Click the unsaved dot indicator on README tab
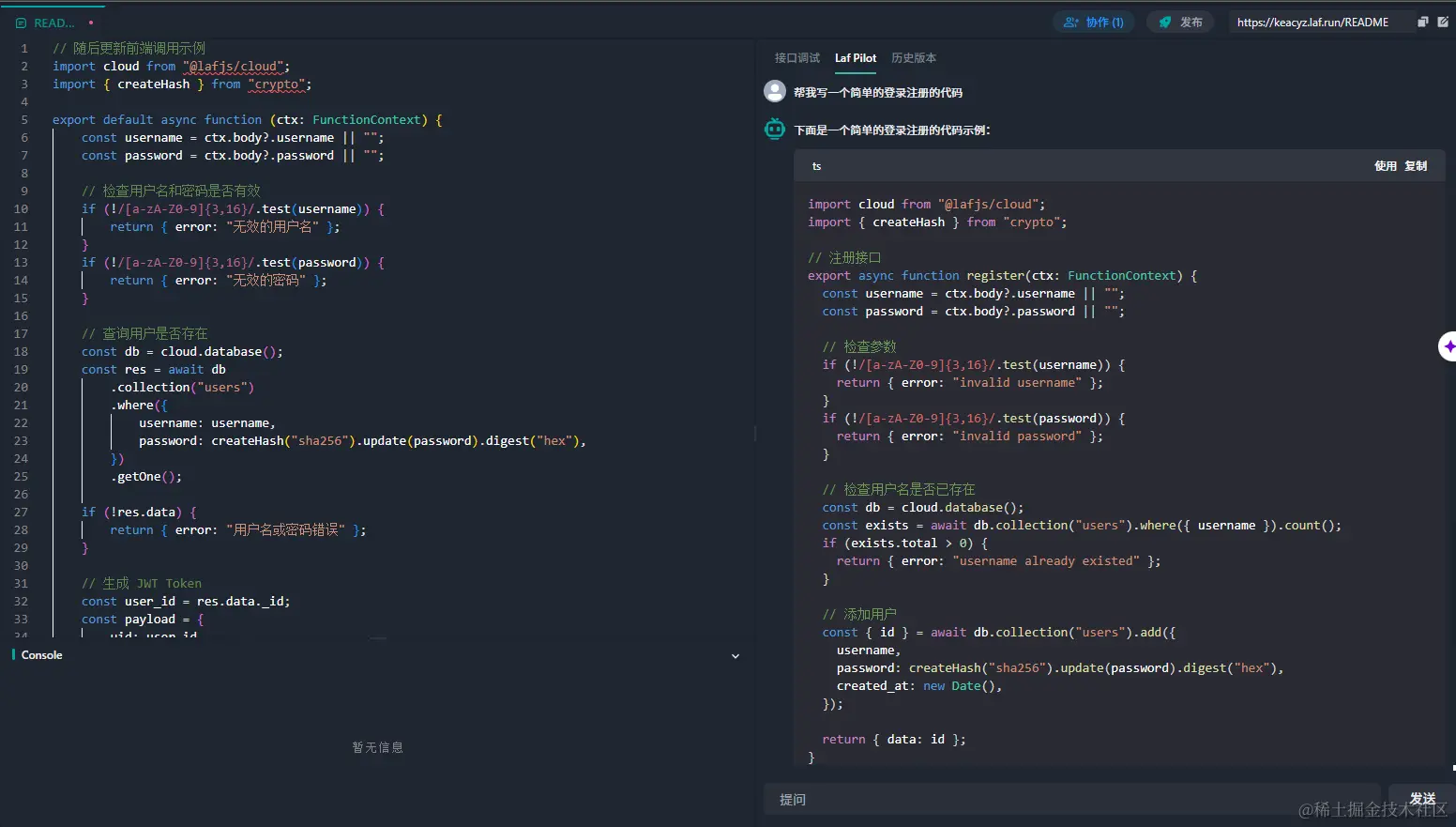 [91, 23]
